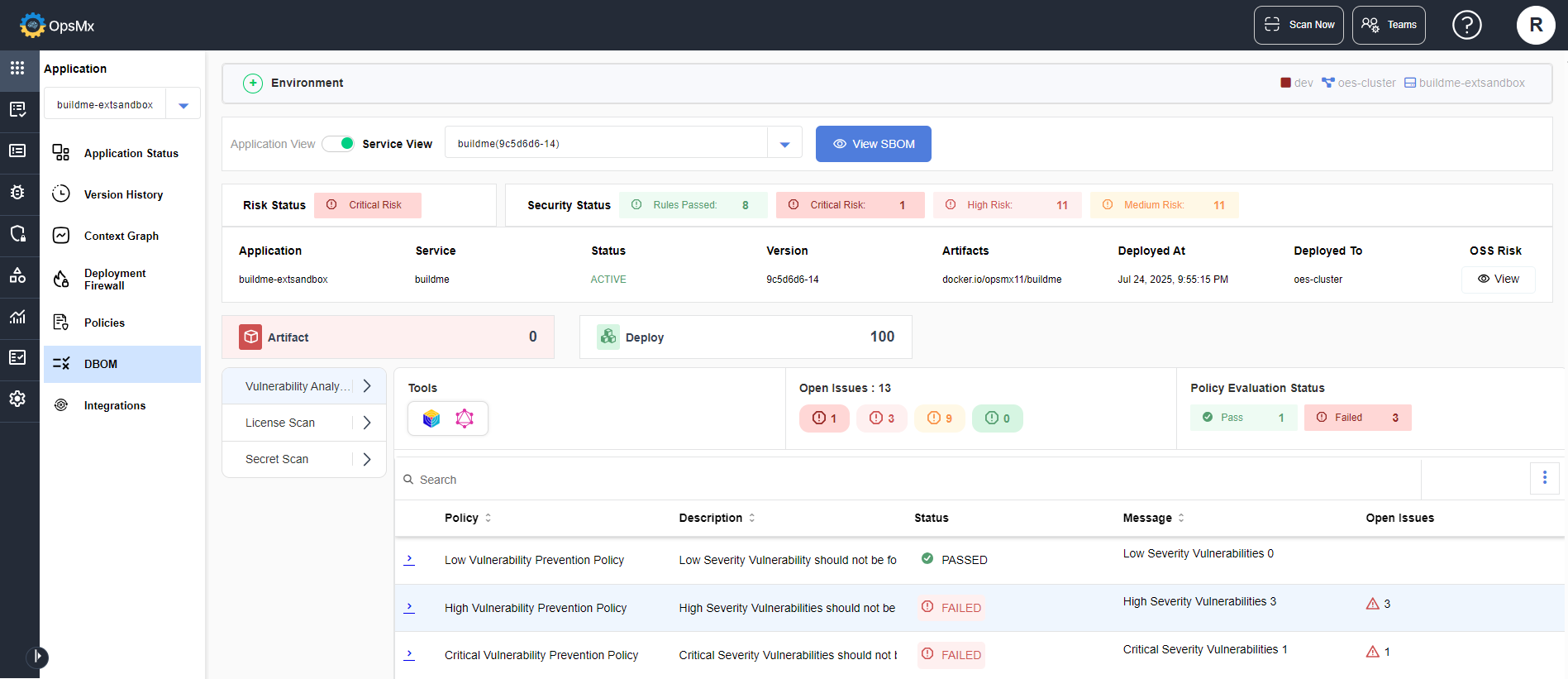Image resolution: width=1568 pixels, height=679 pixels.
Task: Click the user avatar R icon
Action: coord(1535,25)
